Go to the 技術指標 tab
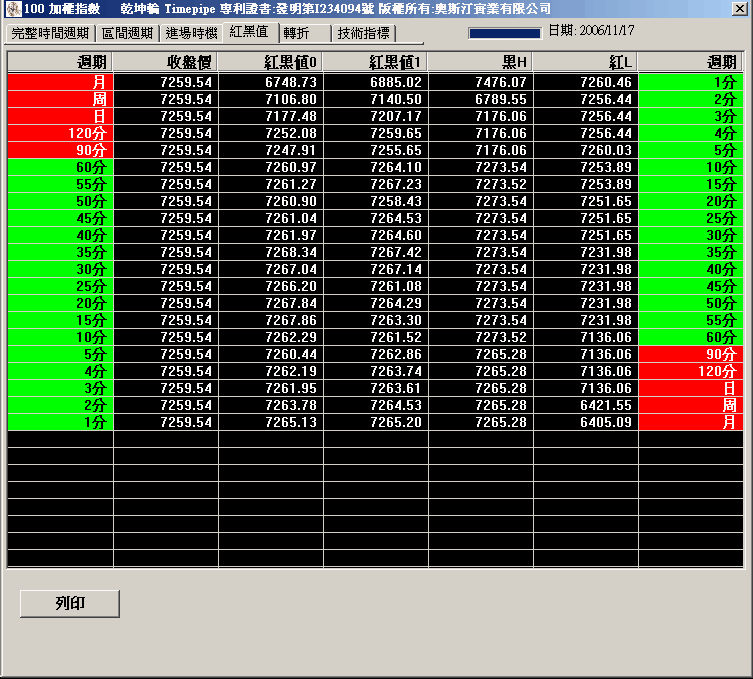This screenshot has height=679, width=753. tap(365, 33)
